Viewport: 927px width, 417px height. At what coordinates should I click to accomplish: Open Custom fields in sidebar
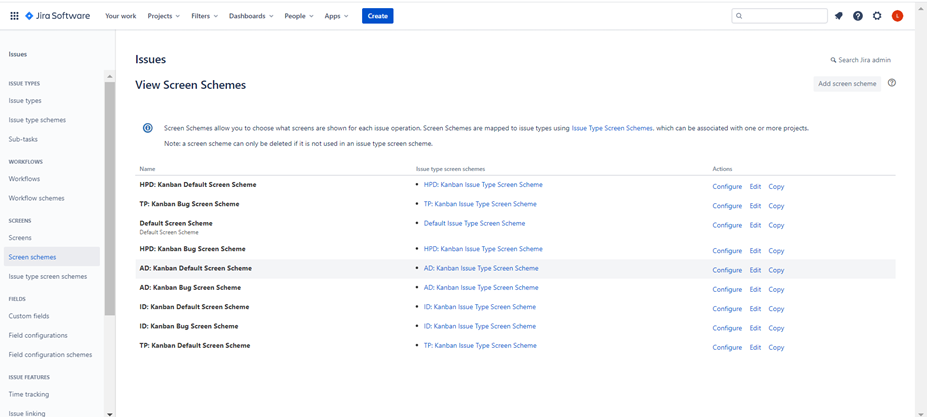[29, 316]
